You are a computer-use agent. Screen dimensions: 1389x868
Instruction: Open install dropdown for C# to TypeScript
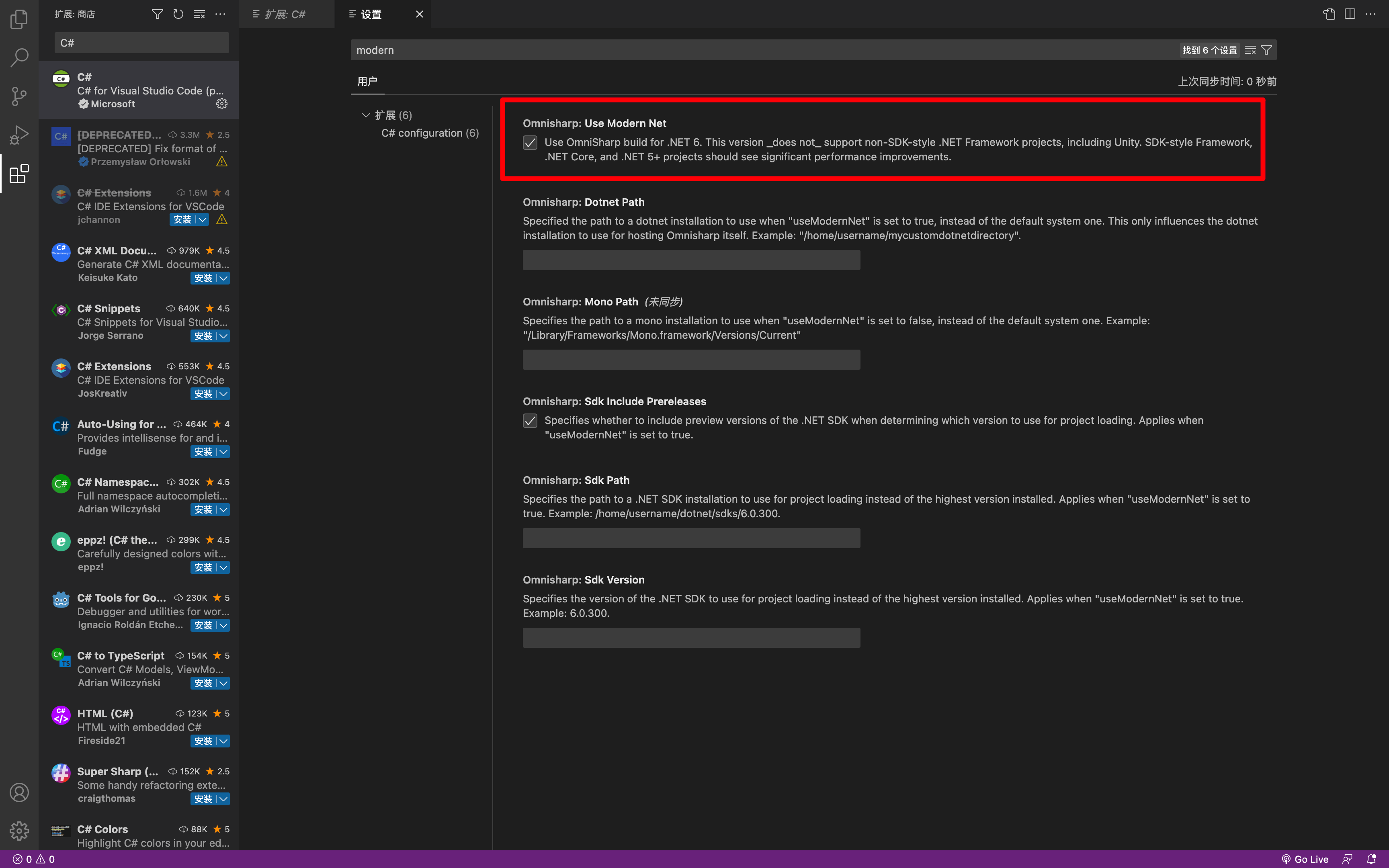point(223,683)
